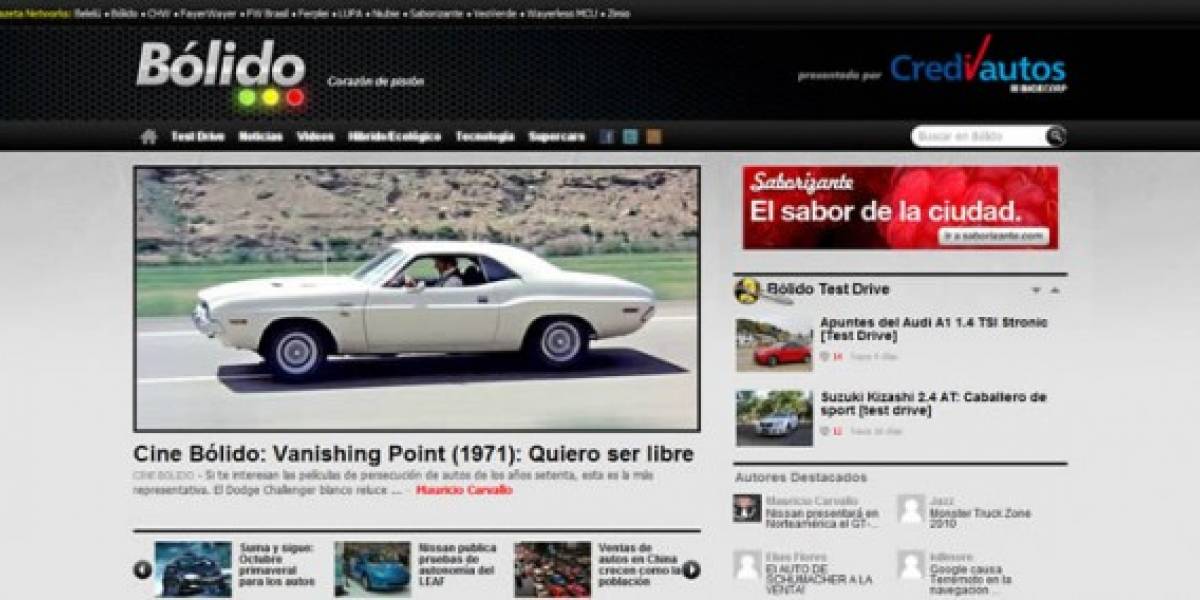Image resolution: width=1200 pixels, height=600 pixels.
Task: Open the Vanishing Point featured car image
Action: coord(417,299)
